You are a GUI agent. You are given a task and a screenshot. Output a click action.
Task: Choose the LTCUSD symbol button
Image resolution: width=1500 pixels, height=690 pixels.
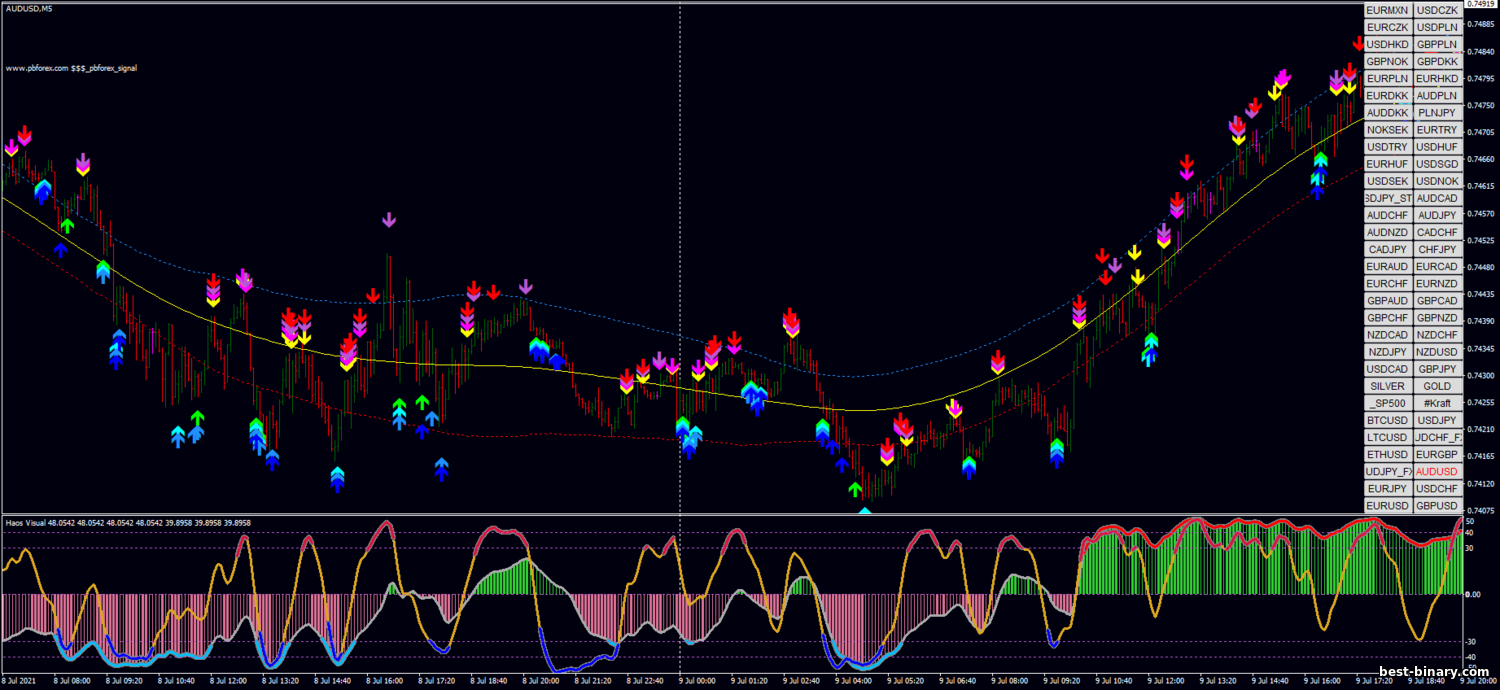click(x=1387, y=437)
